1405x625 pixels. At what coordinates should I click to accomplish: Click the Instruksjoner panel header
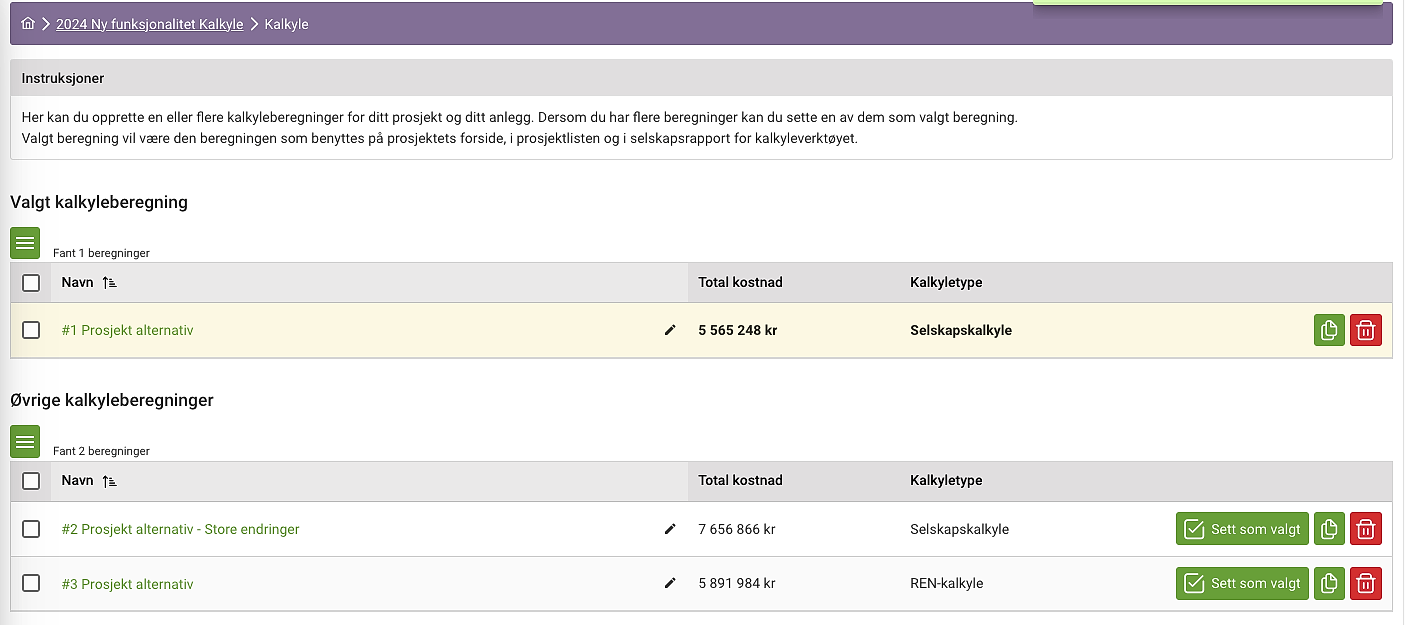point(701,77)
